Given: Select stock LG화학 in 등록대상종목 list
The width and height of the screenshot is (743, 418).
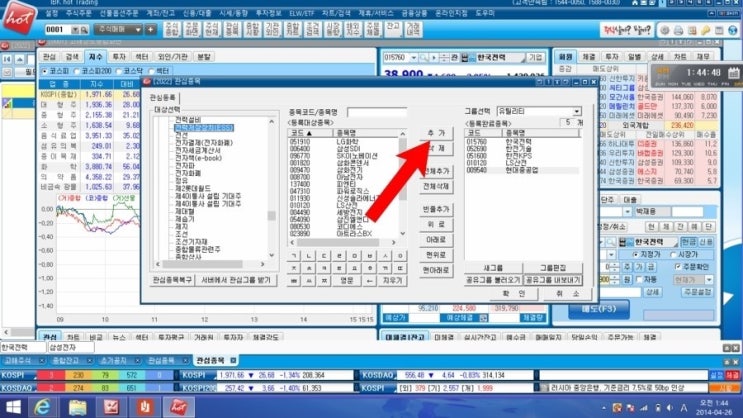Looking at the screenshot, I should click(x=347, y=142).
